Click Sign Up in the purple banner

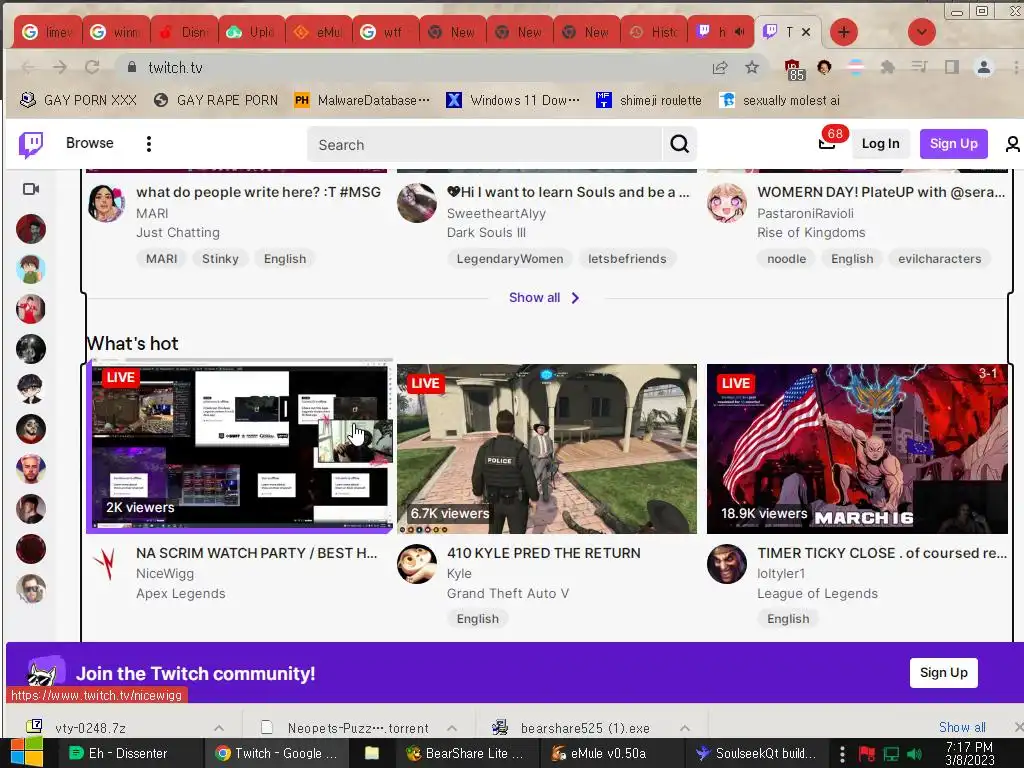point(944,673)
